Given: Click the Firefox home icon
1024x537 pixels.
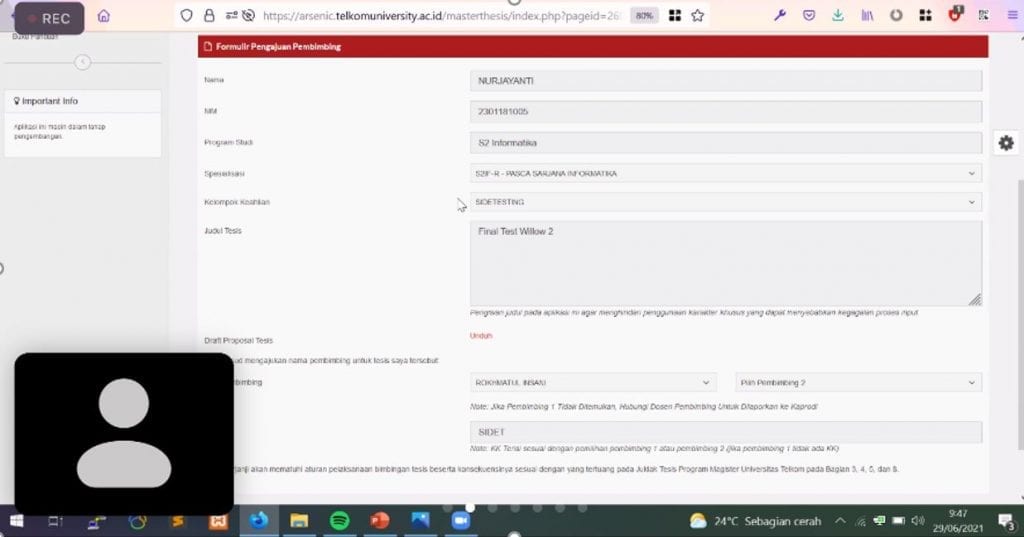Looking at the screenshot, I should pyautogui.click(x=104, y=16).
